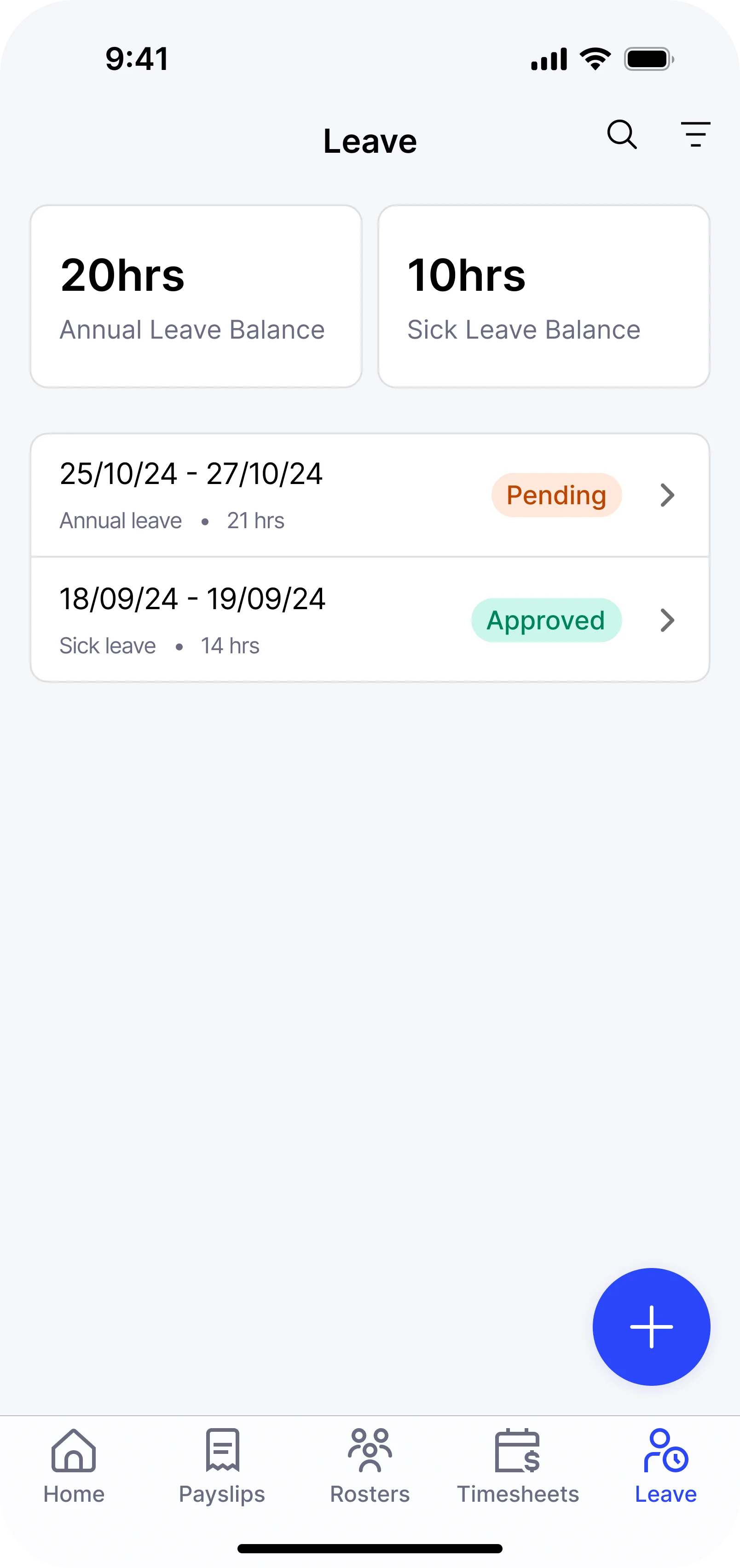Select the 25/10/24 - 27/10/24 leave entry
Image resolution: width=740 pixels, height=1568 pixels.
coord(243,495)
